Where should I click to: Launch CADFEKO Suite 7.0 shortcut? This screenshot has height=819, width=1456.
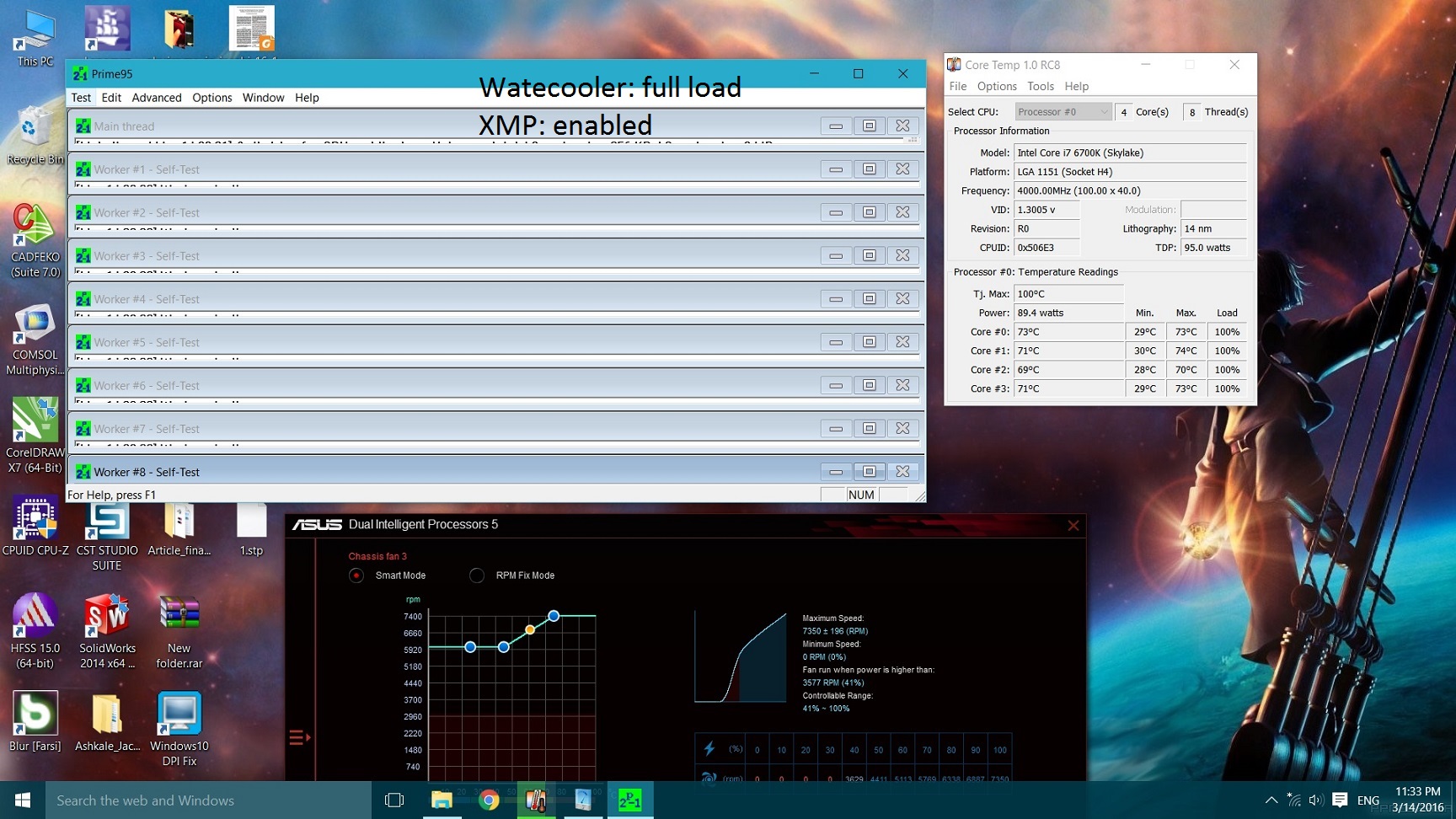coord(35,241)
